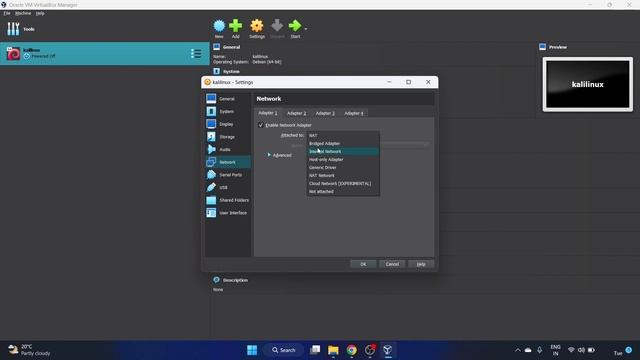Open the File menu
The width and height of the screenshot is (640, 360).
7,13
